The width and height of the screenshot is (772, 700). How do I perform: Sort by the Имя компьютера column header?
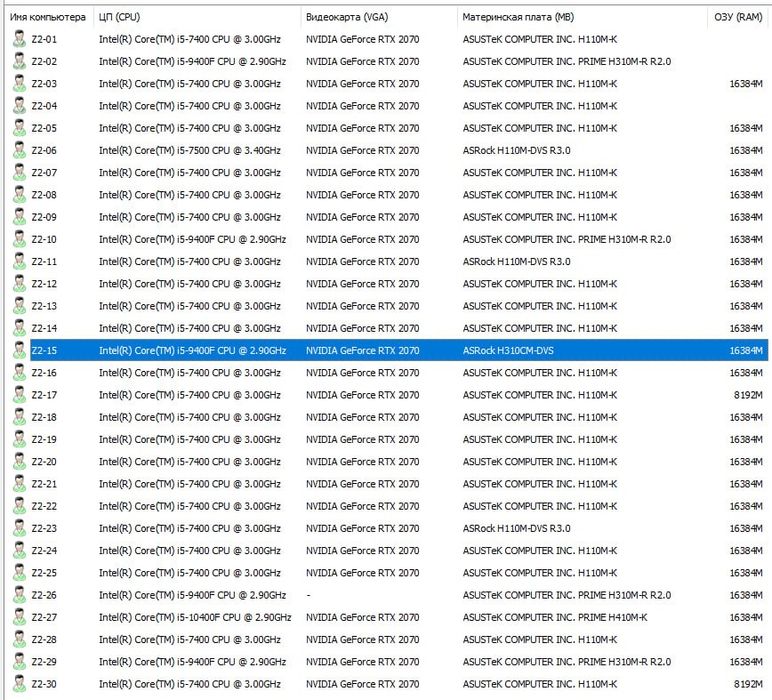tap(48, 17)
